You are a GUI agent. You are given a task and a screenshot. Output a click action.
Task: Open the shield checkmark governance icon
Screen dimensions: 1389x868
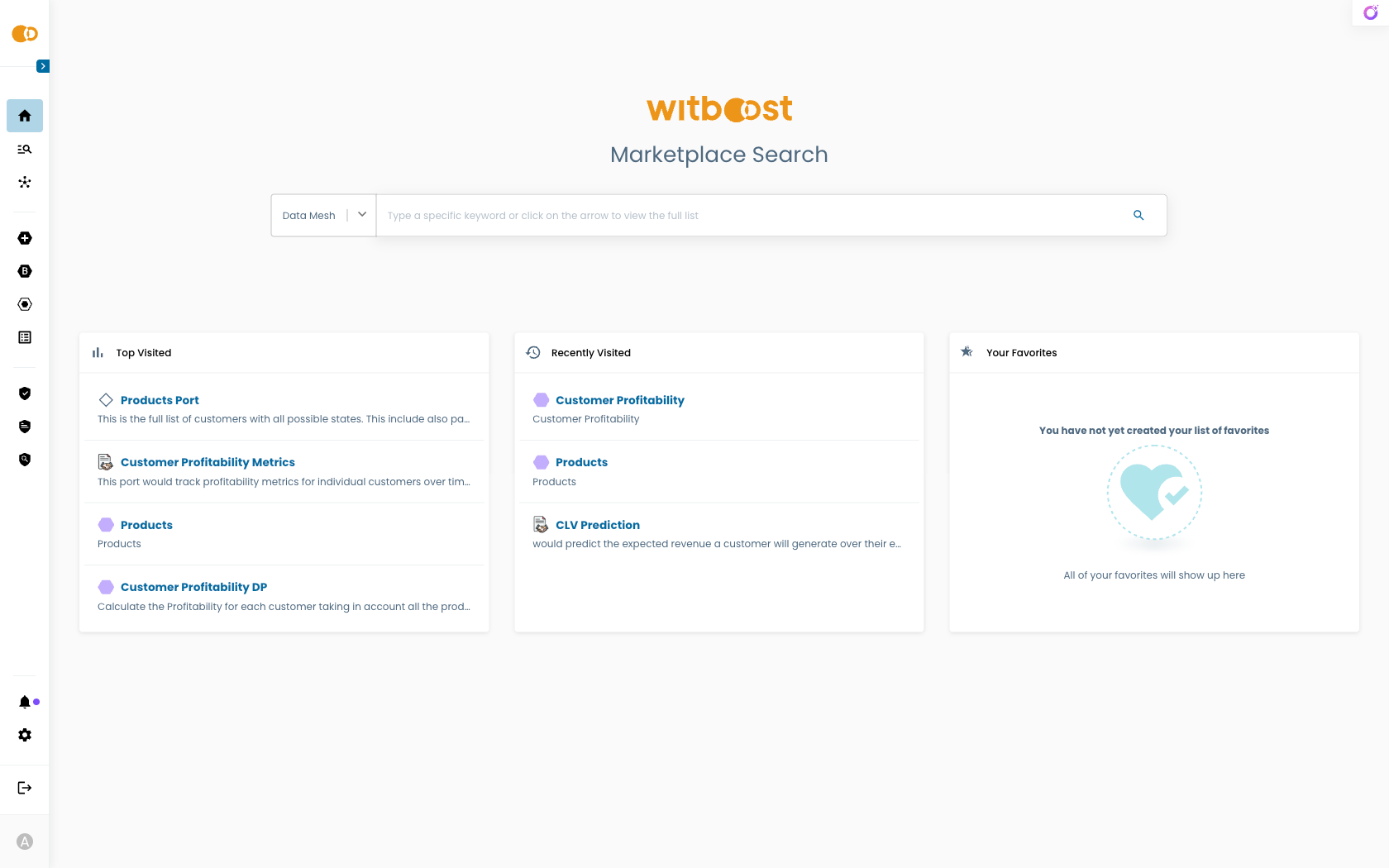coord(25,393)
